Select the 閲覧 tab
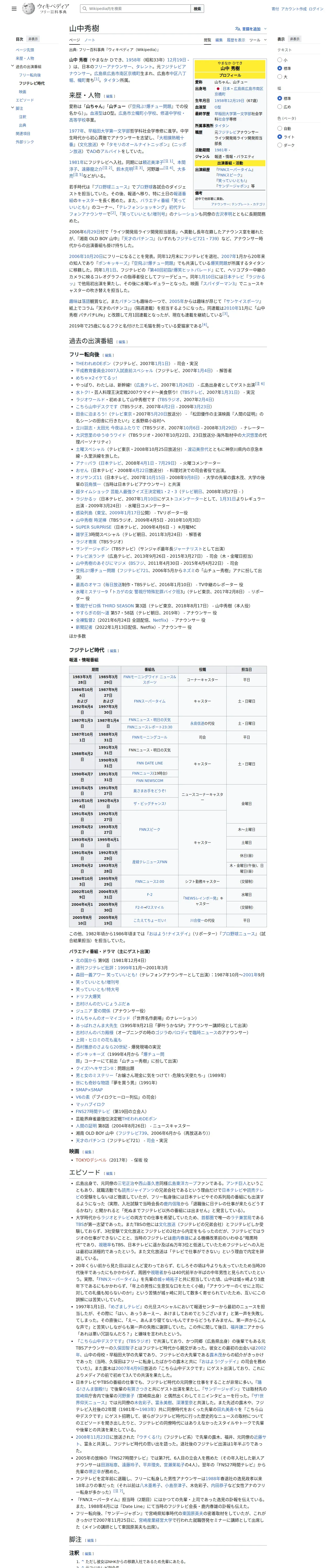336x1568 pixels. click(x=207, y=40)
